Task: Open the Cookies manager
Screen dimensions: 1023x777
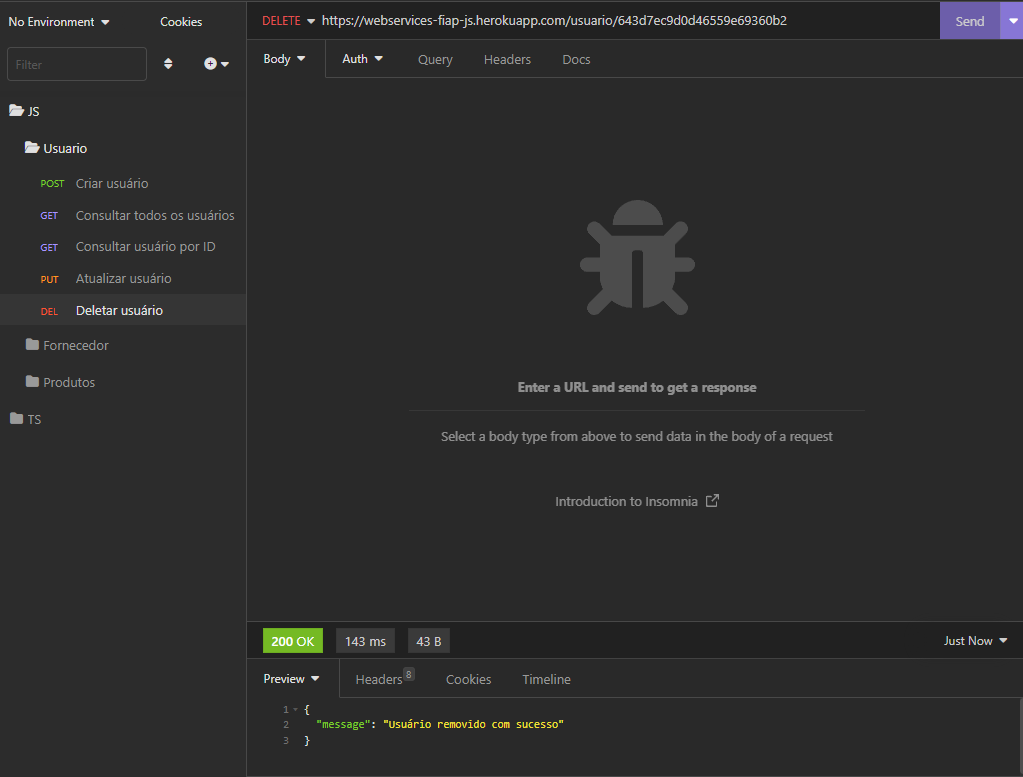Action: pos(180,21)
